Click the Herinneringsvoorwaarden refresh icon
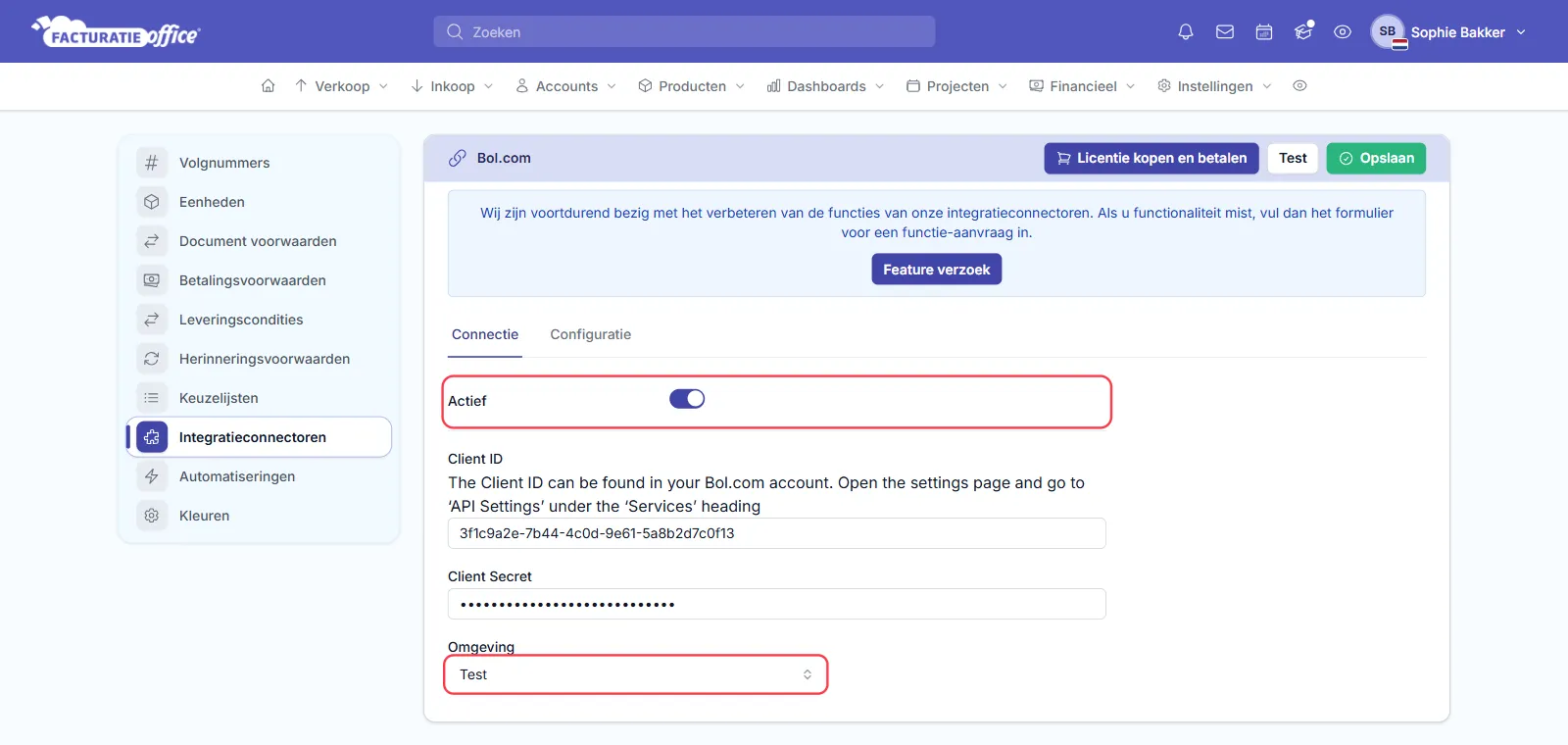The height and width of the screenshot is (745, 1568). click(x=152, y=359)
